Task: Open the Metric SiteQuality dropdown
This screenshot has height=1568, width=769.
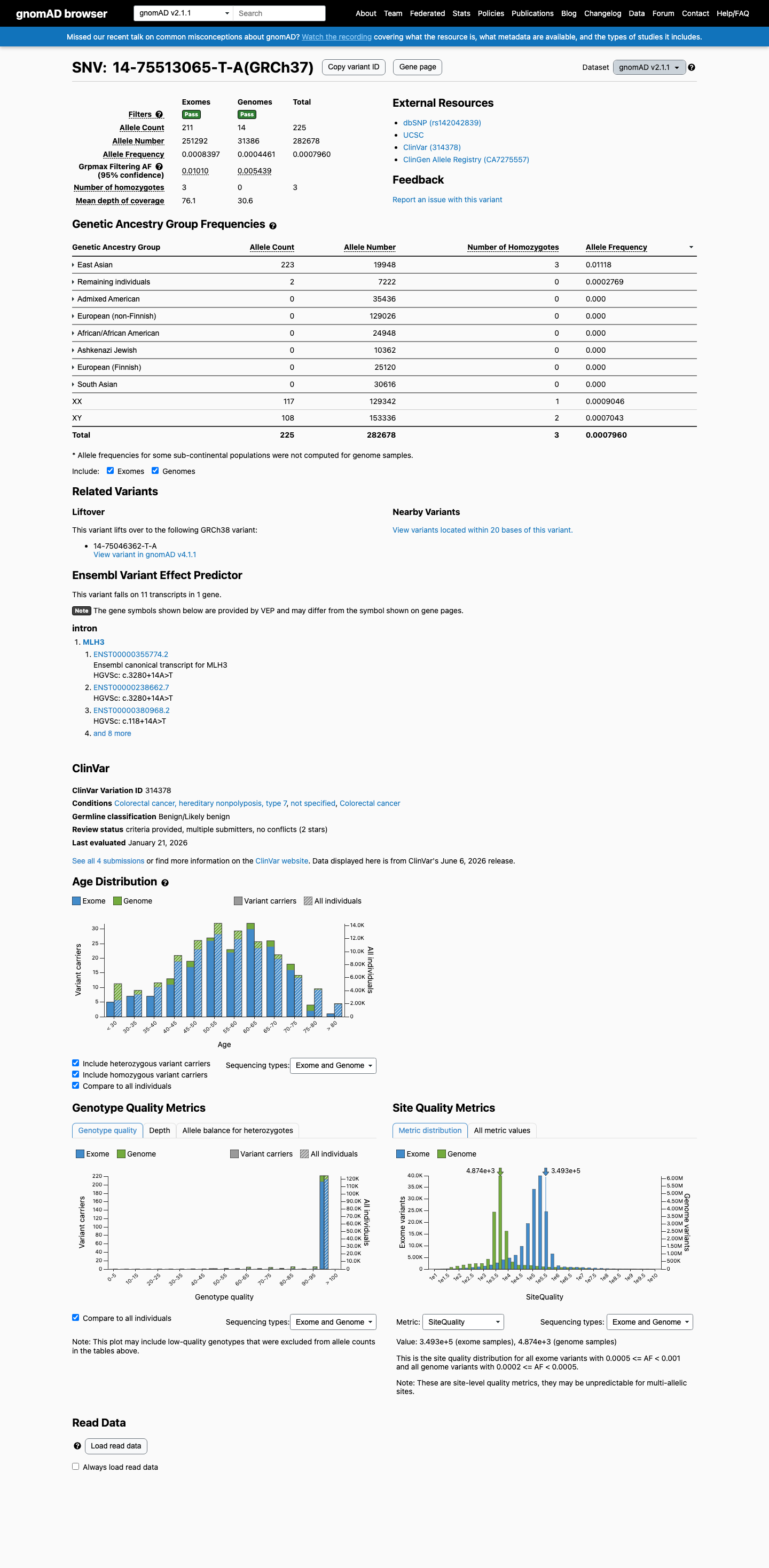Action: 463,1322
